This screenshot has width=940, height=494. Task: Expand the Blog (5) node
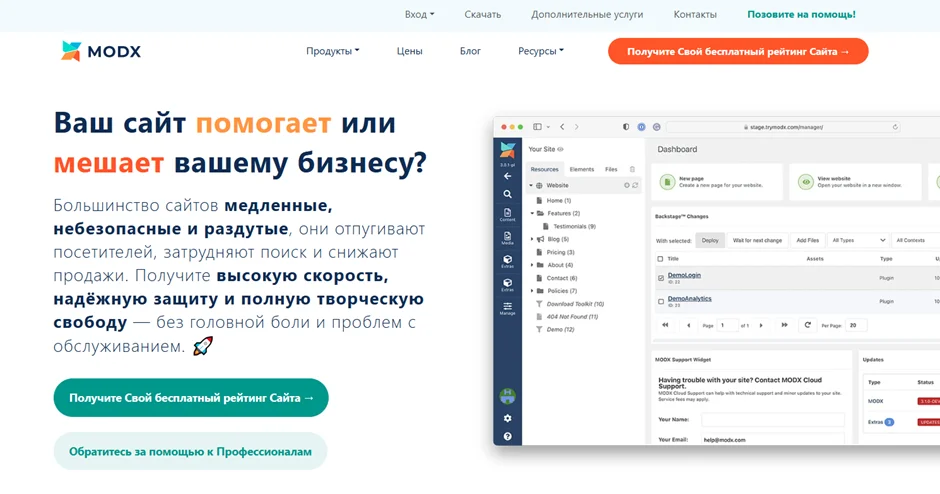coord(532,239)
